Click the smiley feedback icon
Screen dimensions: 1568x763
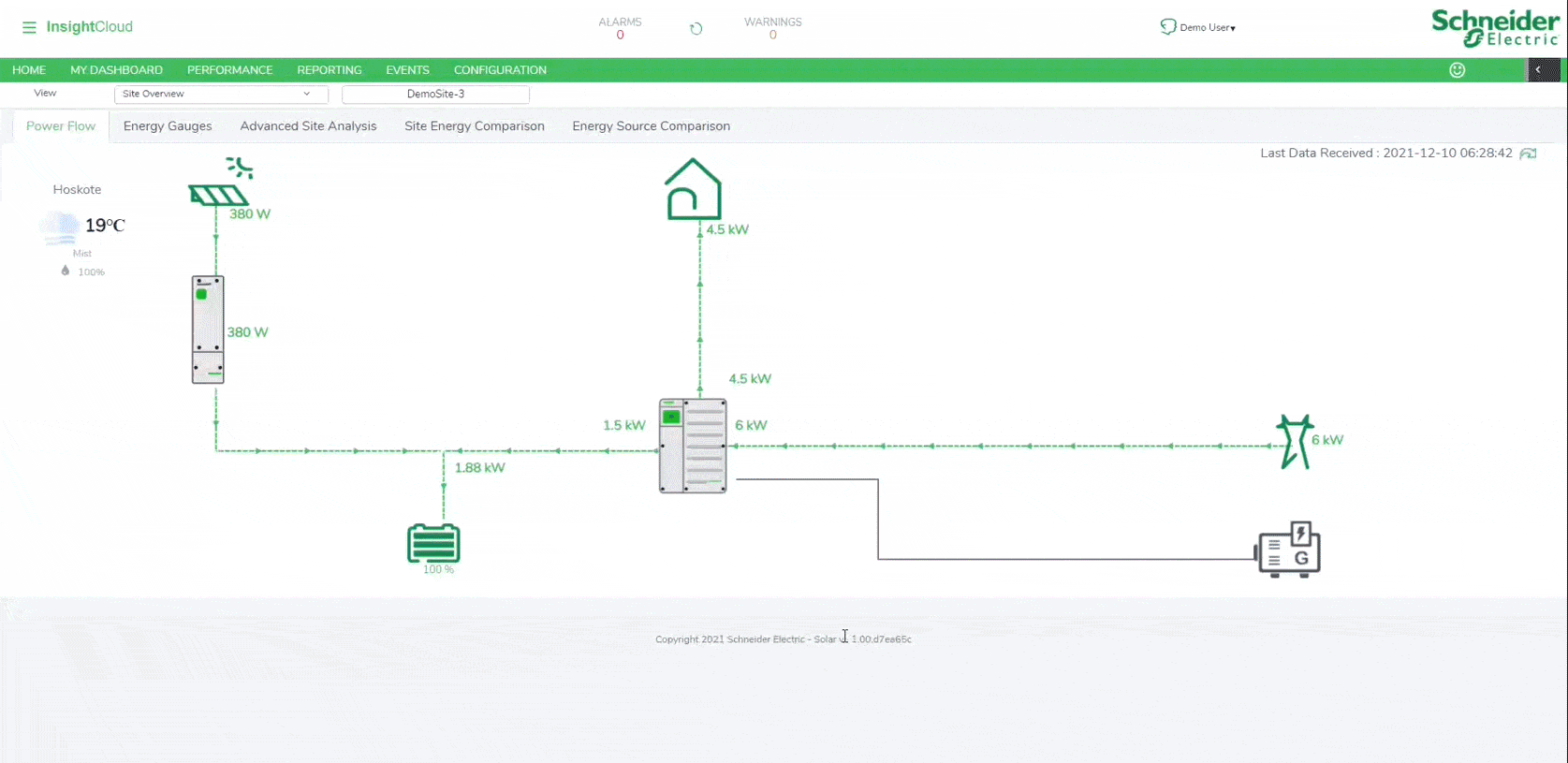pos(1457,70)
